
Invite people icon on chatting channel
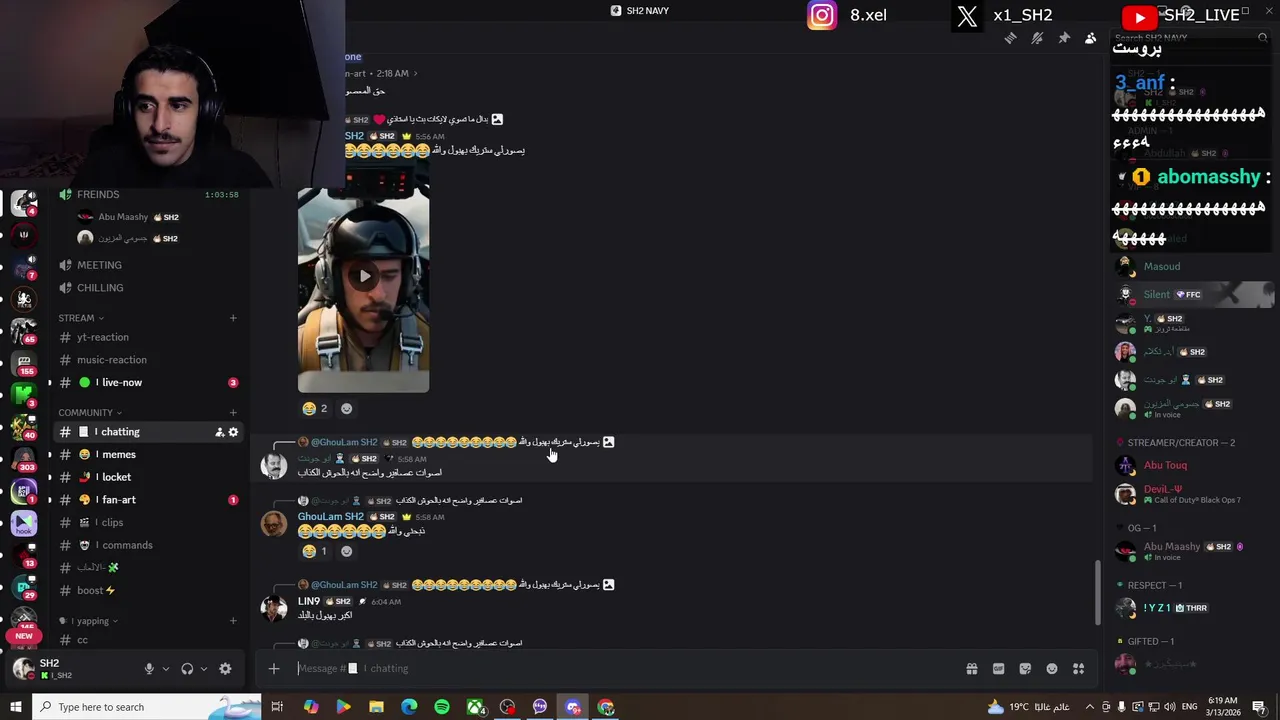point(219,432)
